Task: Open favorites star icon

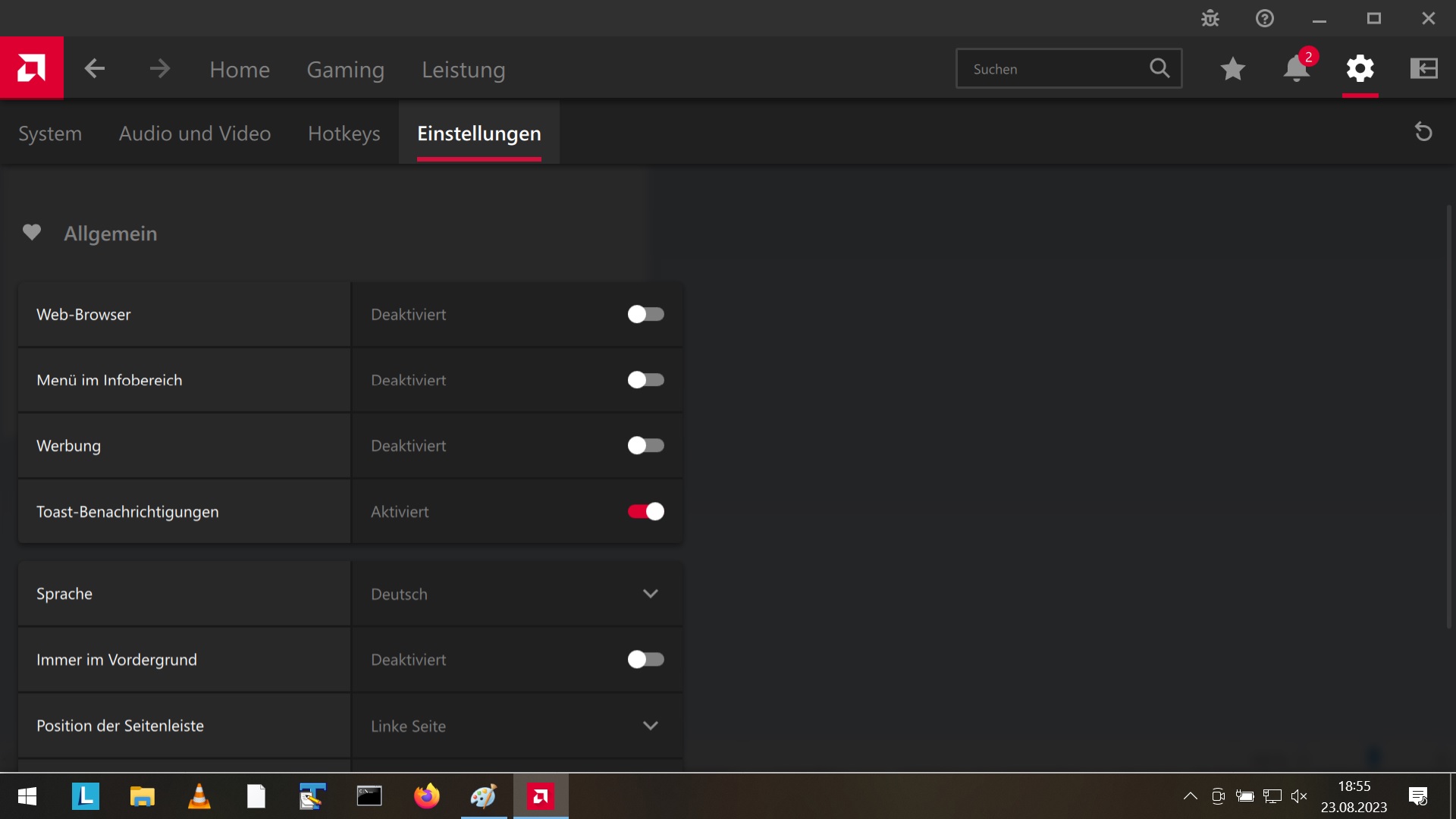Action: pyautogui.click(x=1232, y=69)
